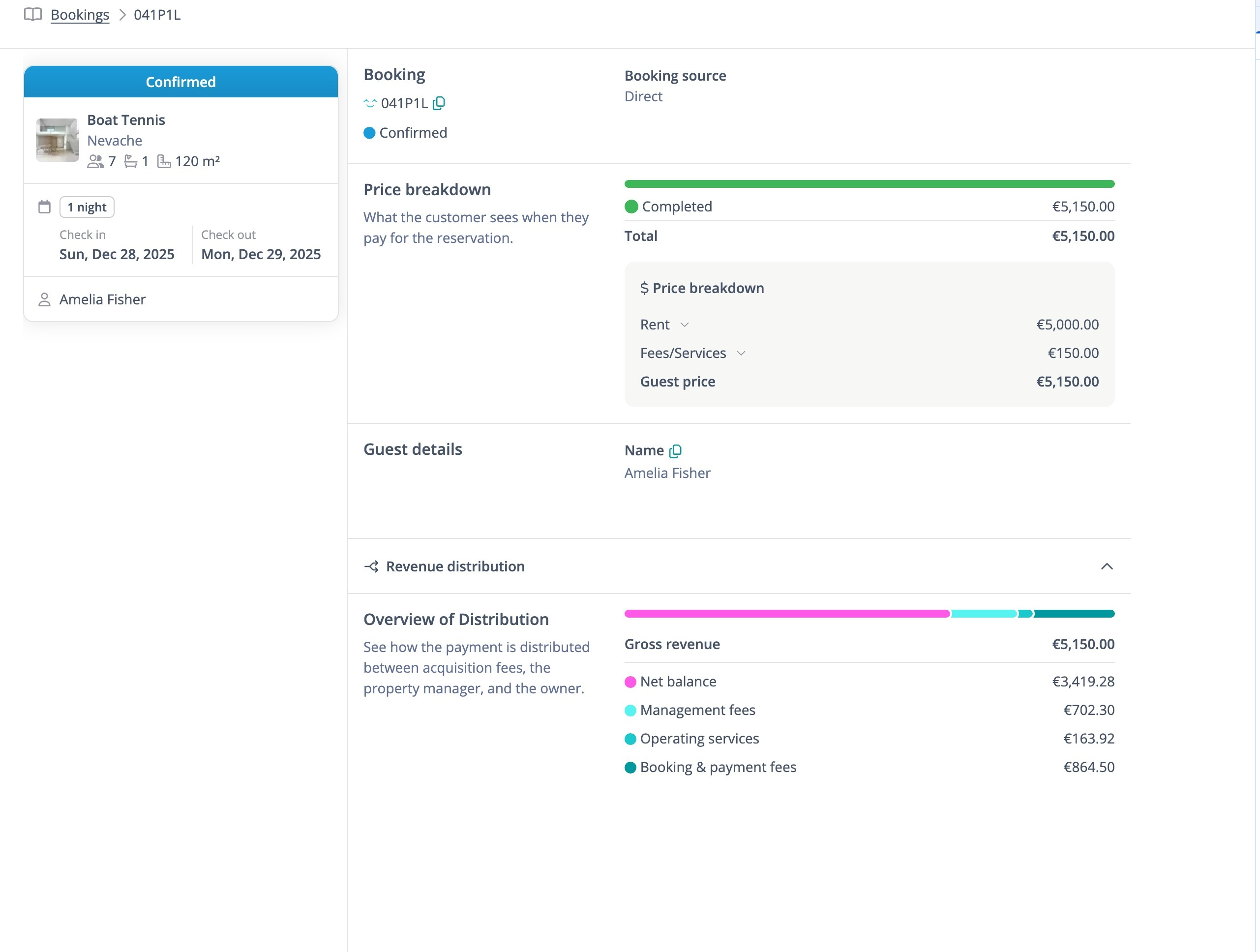Viewport: 1260px width, 952px height.
Task: Collapse the Revenue distribution section
Action: [x=1106, y=566]
